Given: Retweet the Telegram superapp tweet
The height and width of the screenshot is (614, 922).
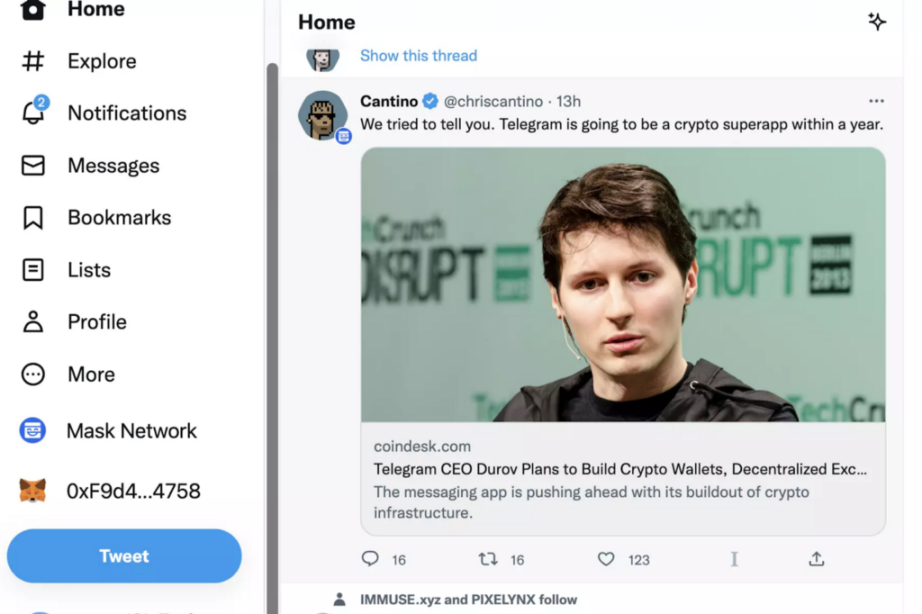Looking at the screenshot, I should [x=488, y=559].
